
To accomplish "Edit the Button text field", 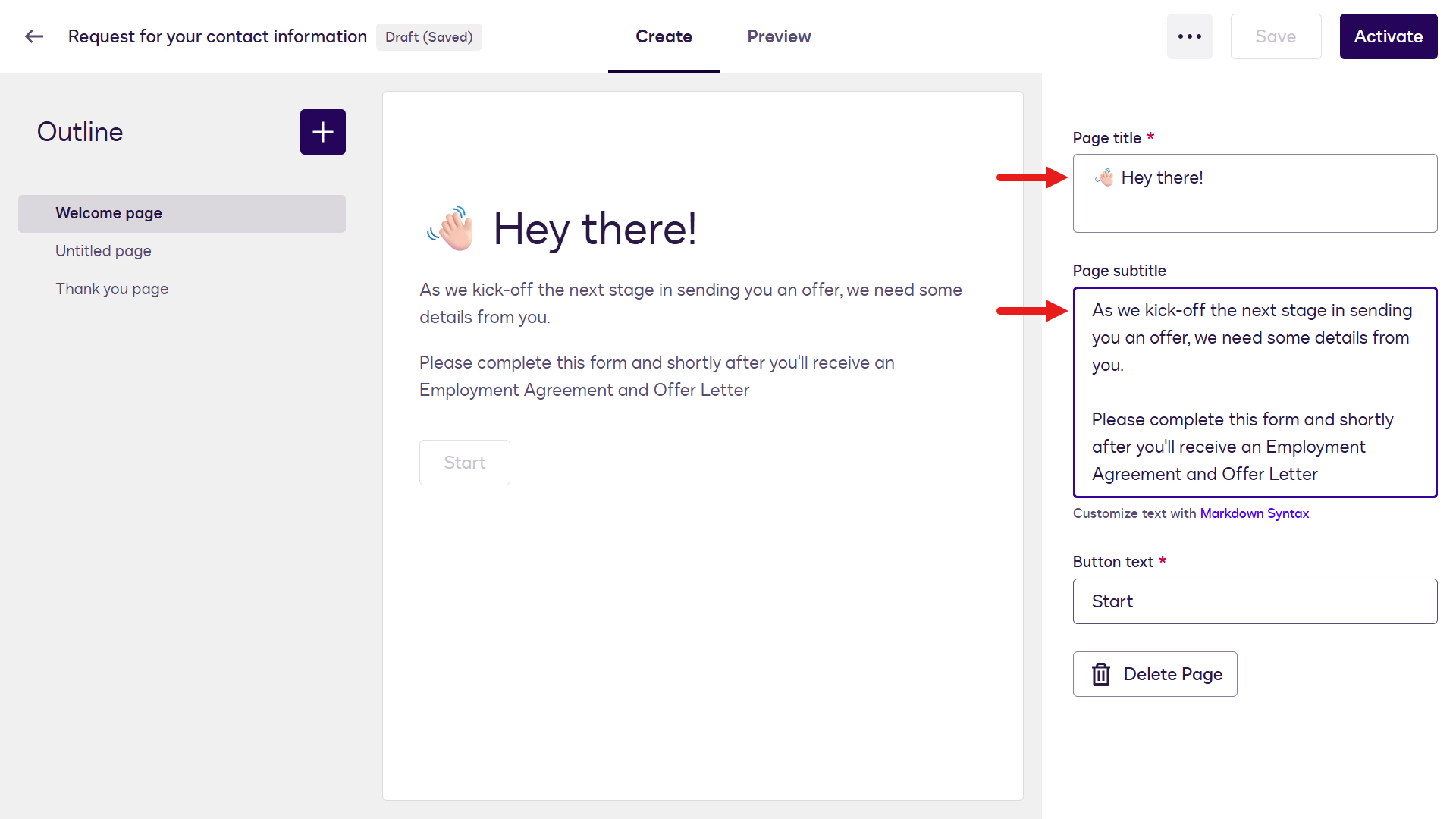I will pos(1255,601).
